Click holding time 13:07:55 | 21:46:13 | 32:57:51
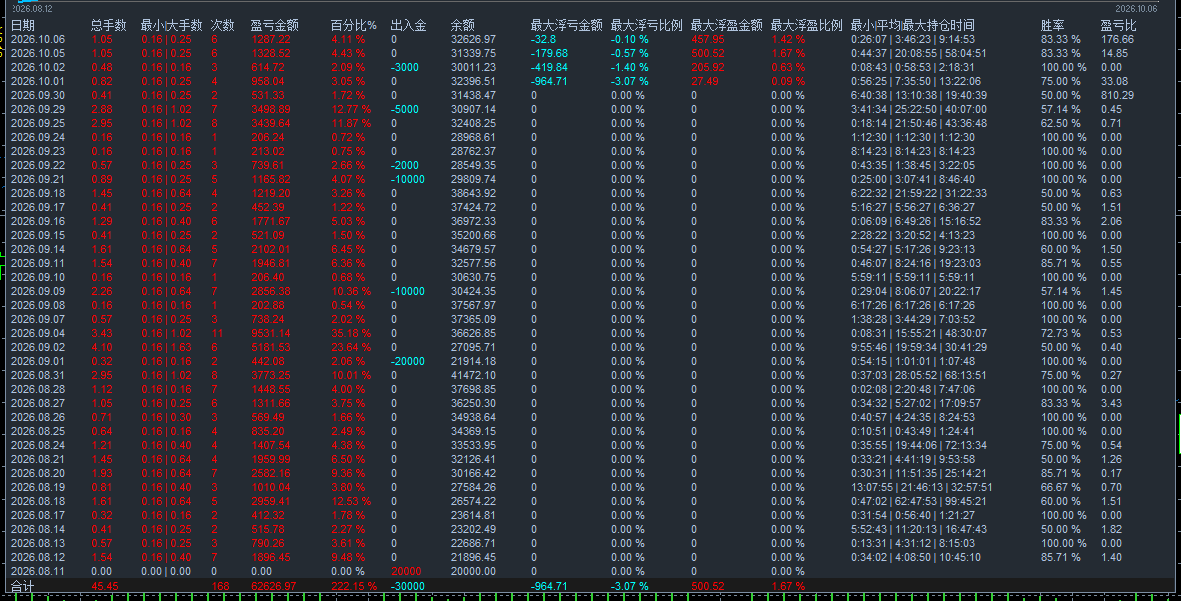Screen dimensions: 1181x601 point(921,487)
